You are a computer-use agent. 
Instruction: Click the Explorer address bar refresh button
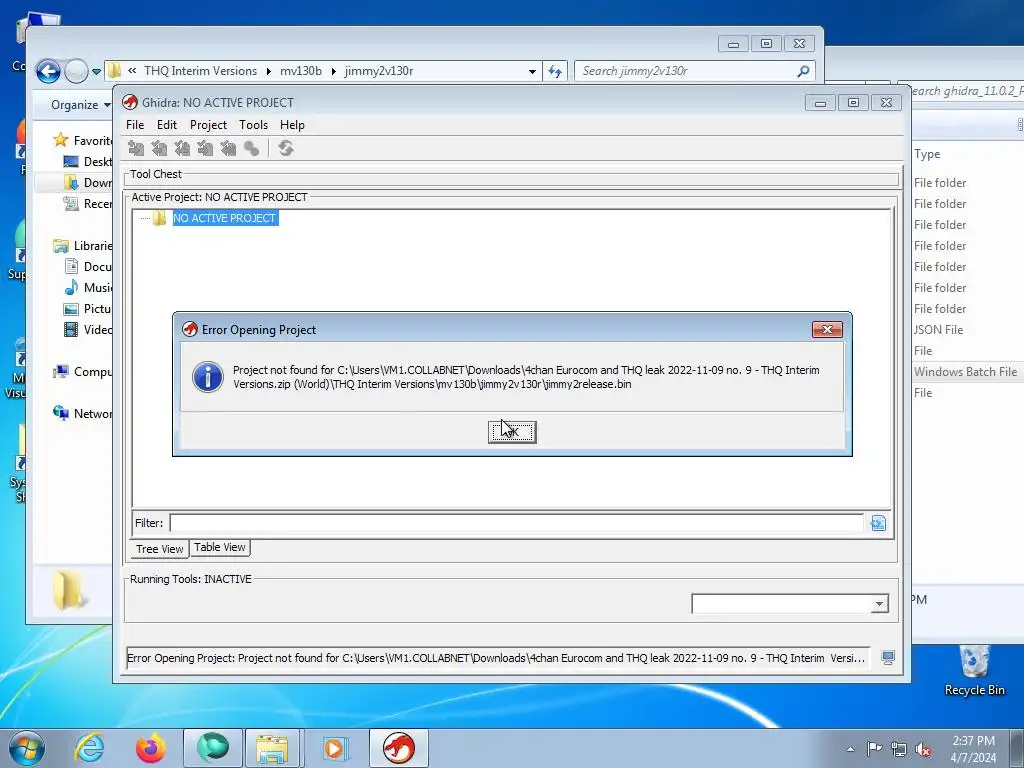(x=555, y=71)
